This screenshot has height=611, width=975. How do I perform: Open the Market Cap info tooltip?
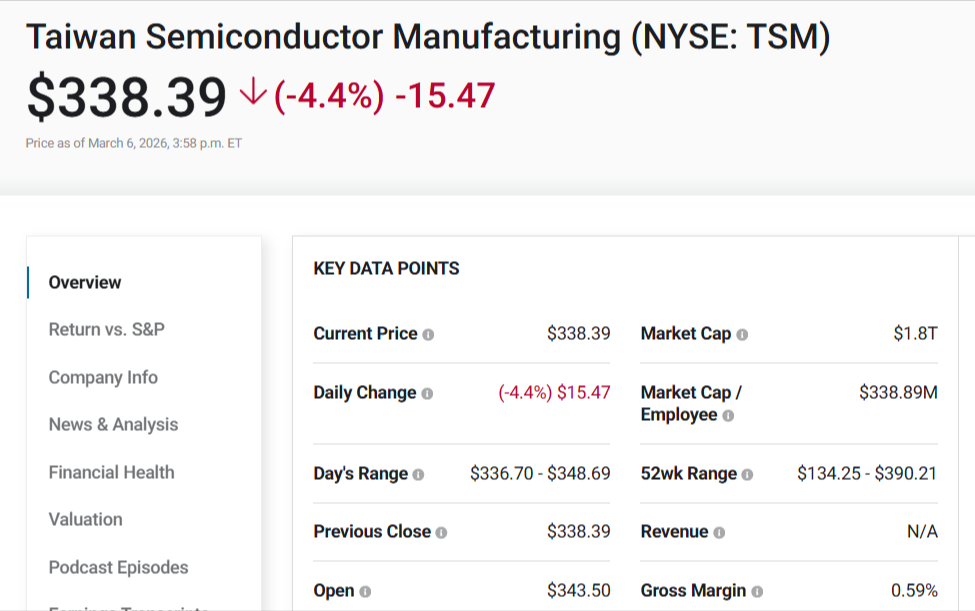point(742,334)
